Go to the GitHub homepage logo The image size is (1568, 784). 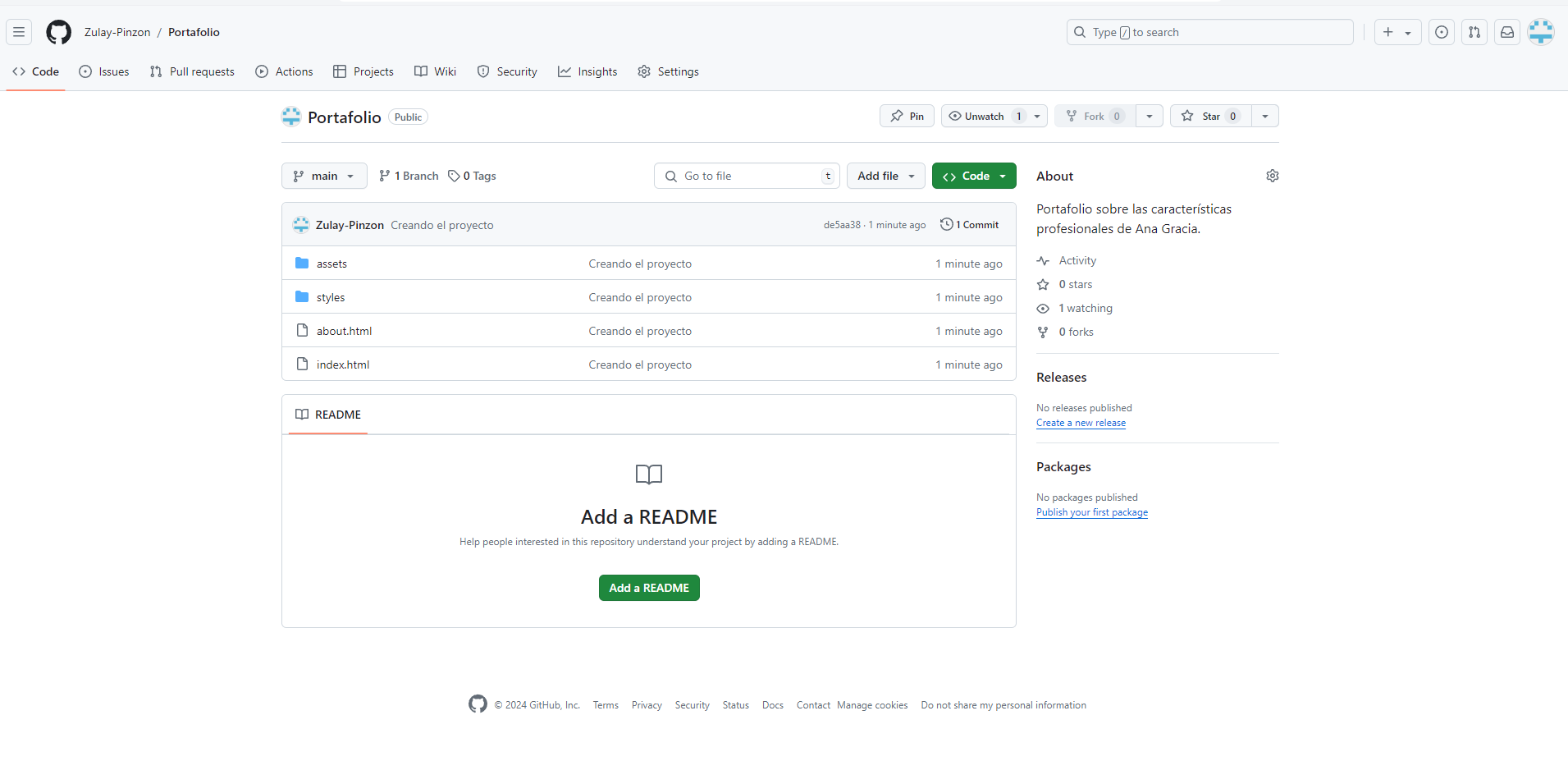click(x=58, y=32)
